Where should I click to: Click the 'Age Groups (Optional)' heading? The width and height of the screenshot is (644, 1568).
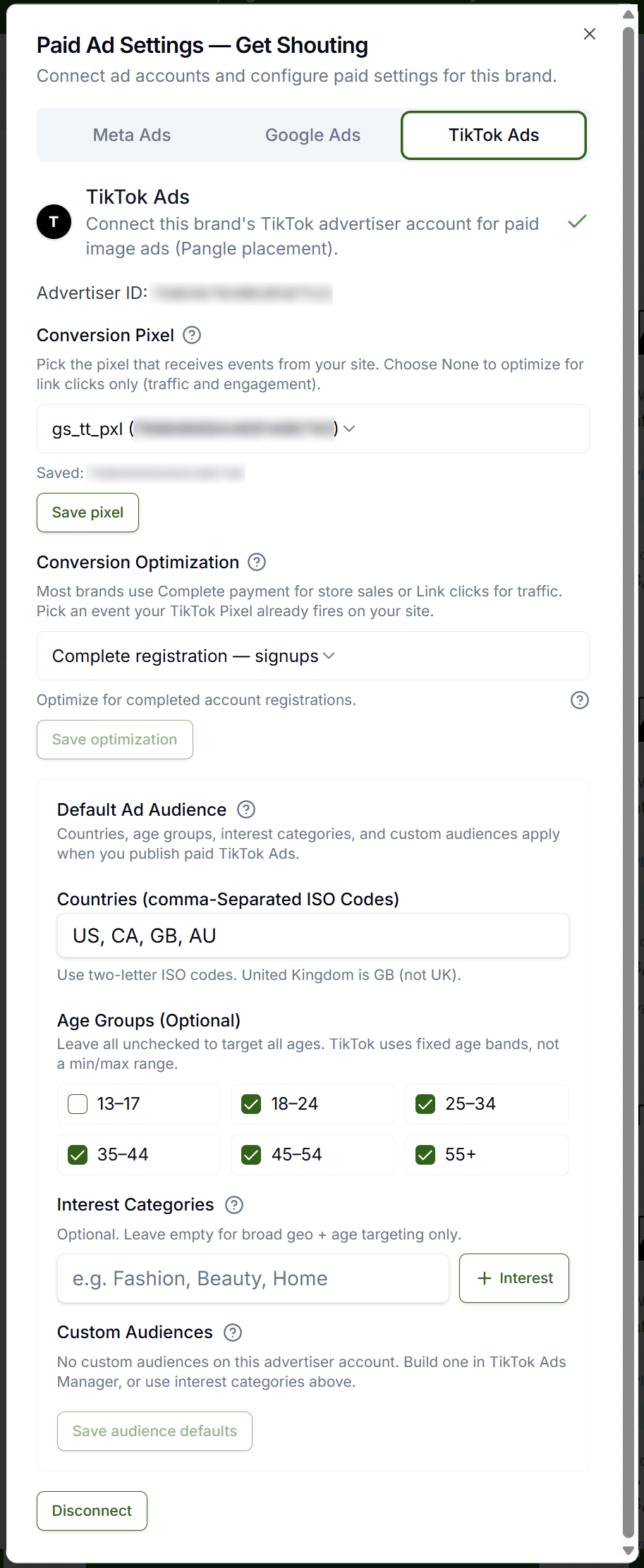coord(149,1020)
